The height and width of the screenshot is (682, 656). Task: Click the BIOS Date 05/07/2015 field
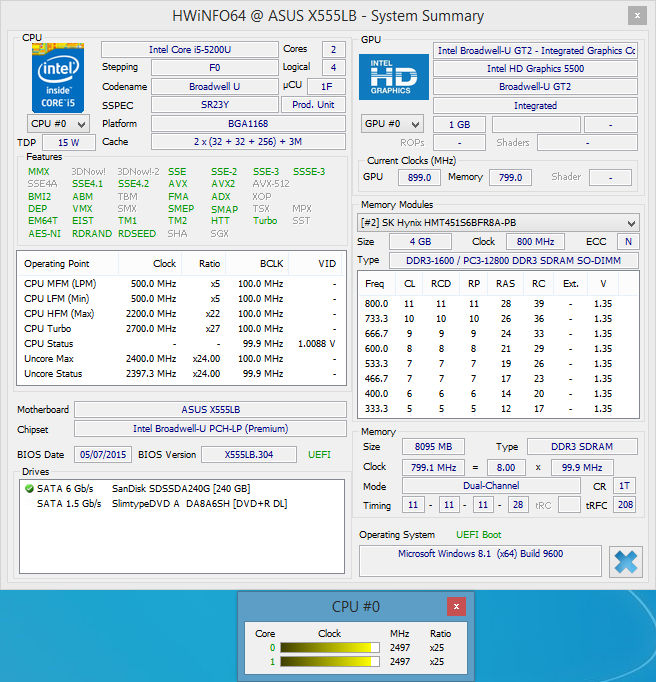coord(103,455)
